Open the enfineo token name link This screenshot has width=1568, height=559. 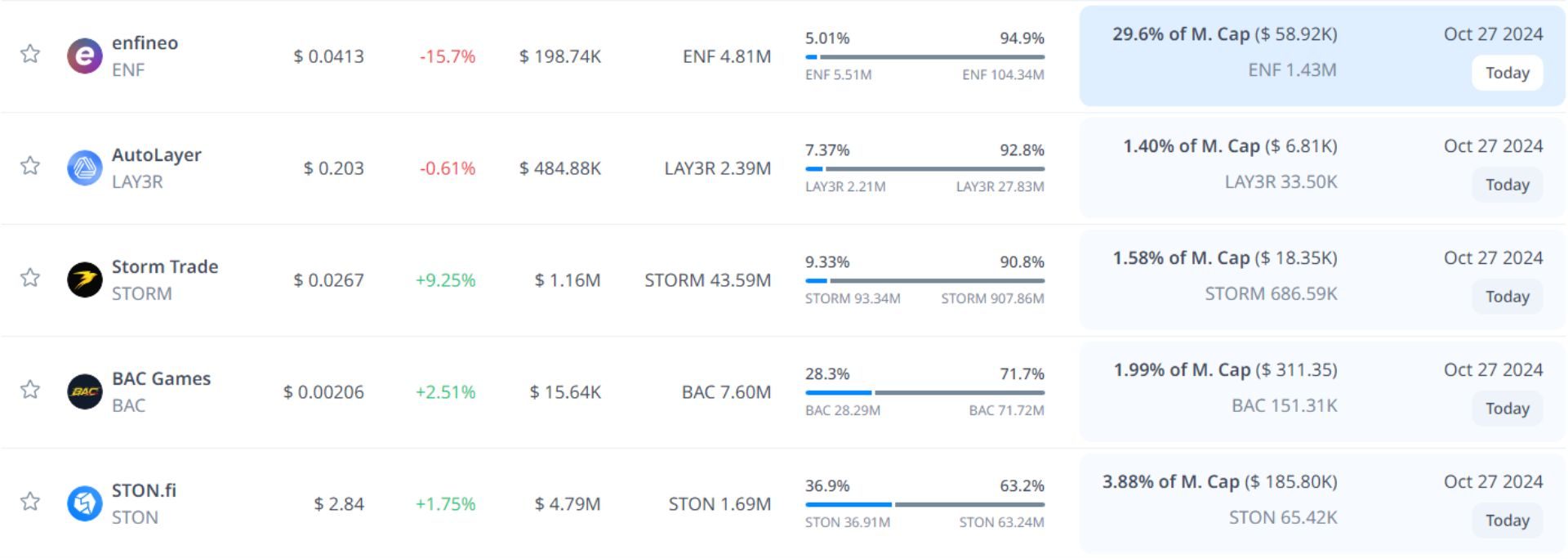pyautogui.click(x=145, y=43)
